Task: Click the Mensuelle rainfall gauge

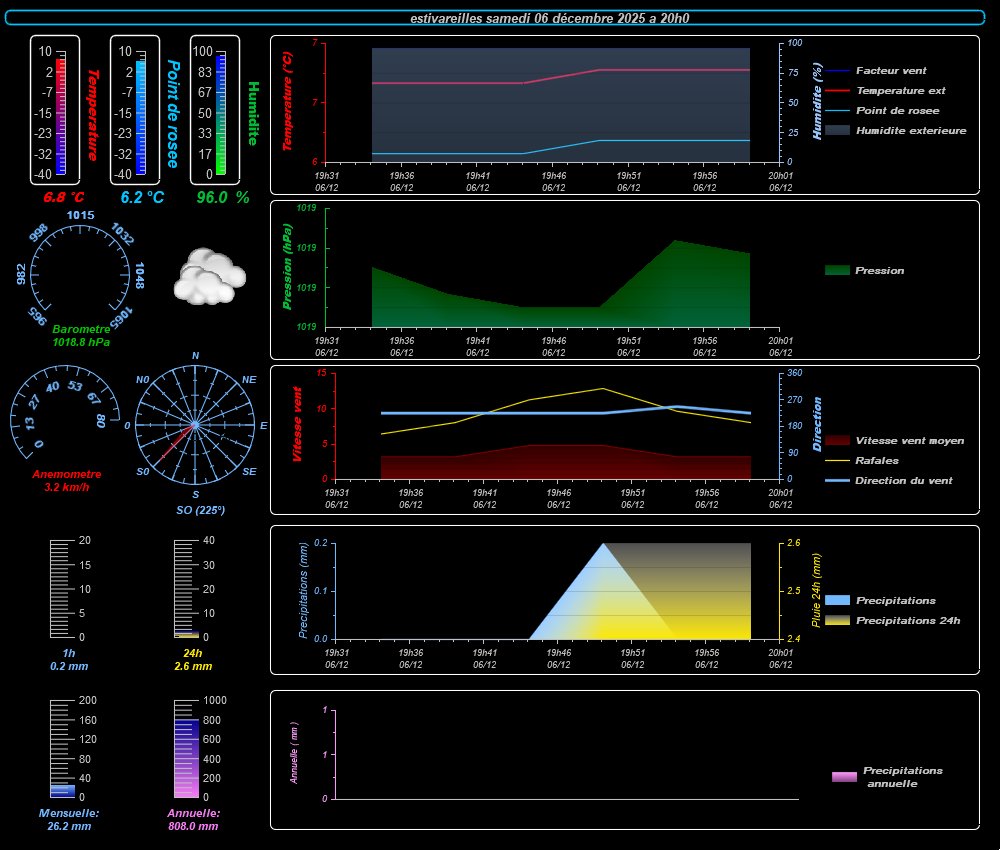Action: [64, 748]
